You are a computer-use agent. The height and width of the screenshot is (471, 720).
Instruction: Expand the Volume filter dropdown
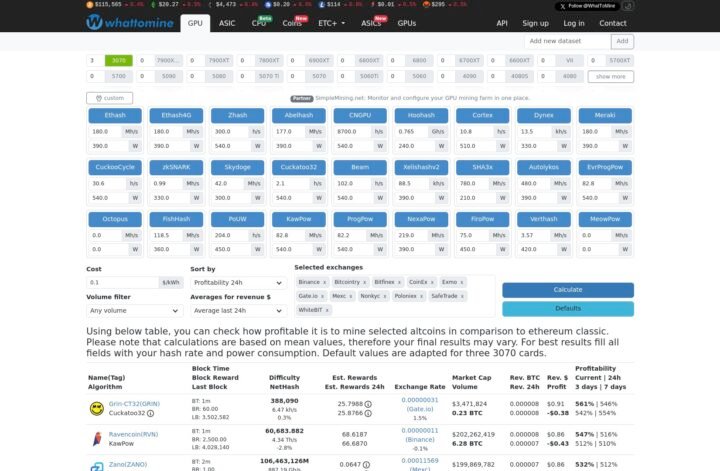(129, 311)
